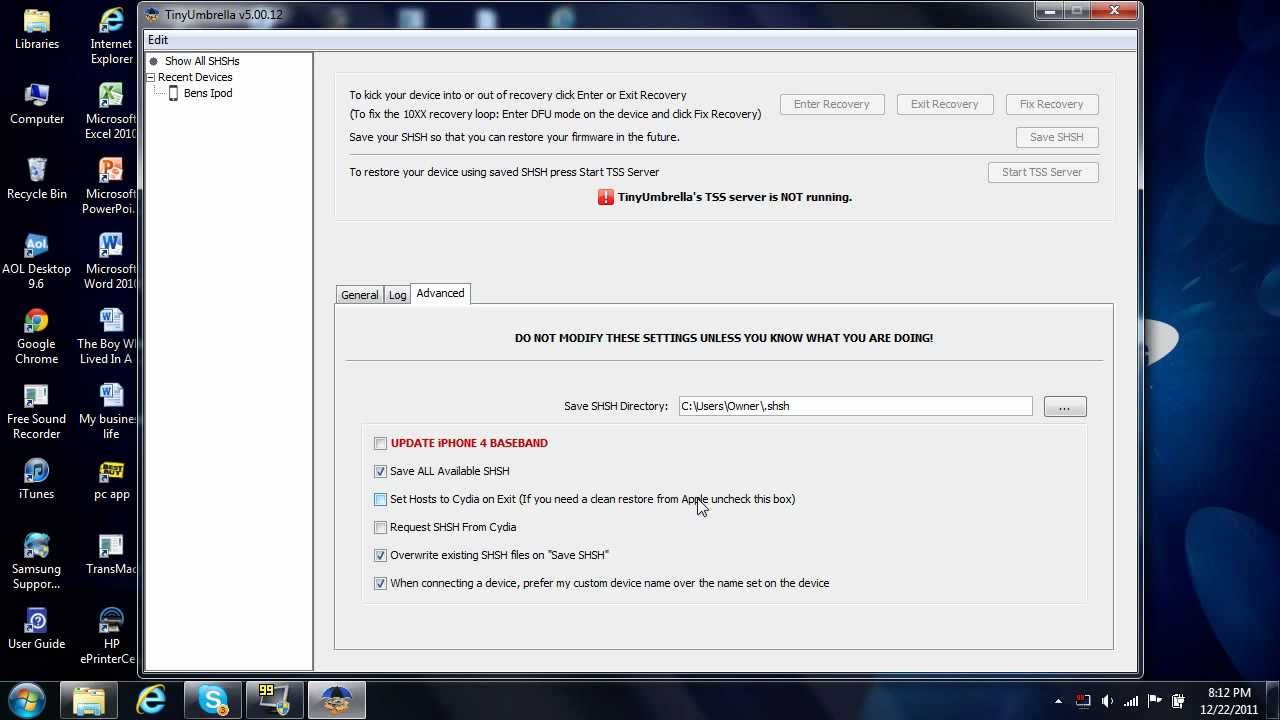Click the red TSS server warning icon

pyautogui.click(x=606, y=197)
